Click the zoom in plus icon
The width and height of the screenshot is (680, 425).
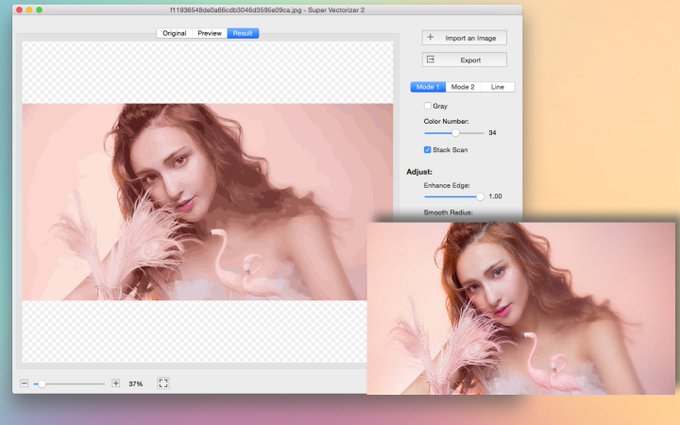tap(116, 383)
